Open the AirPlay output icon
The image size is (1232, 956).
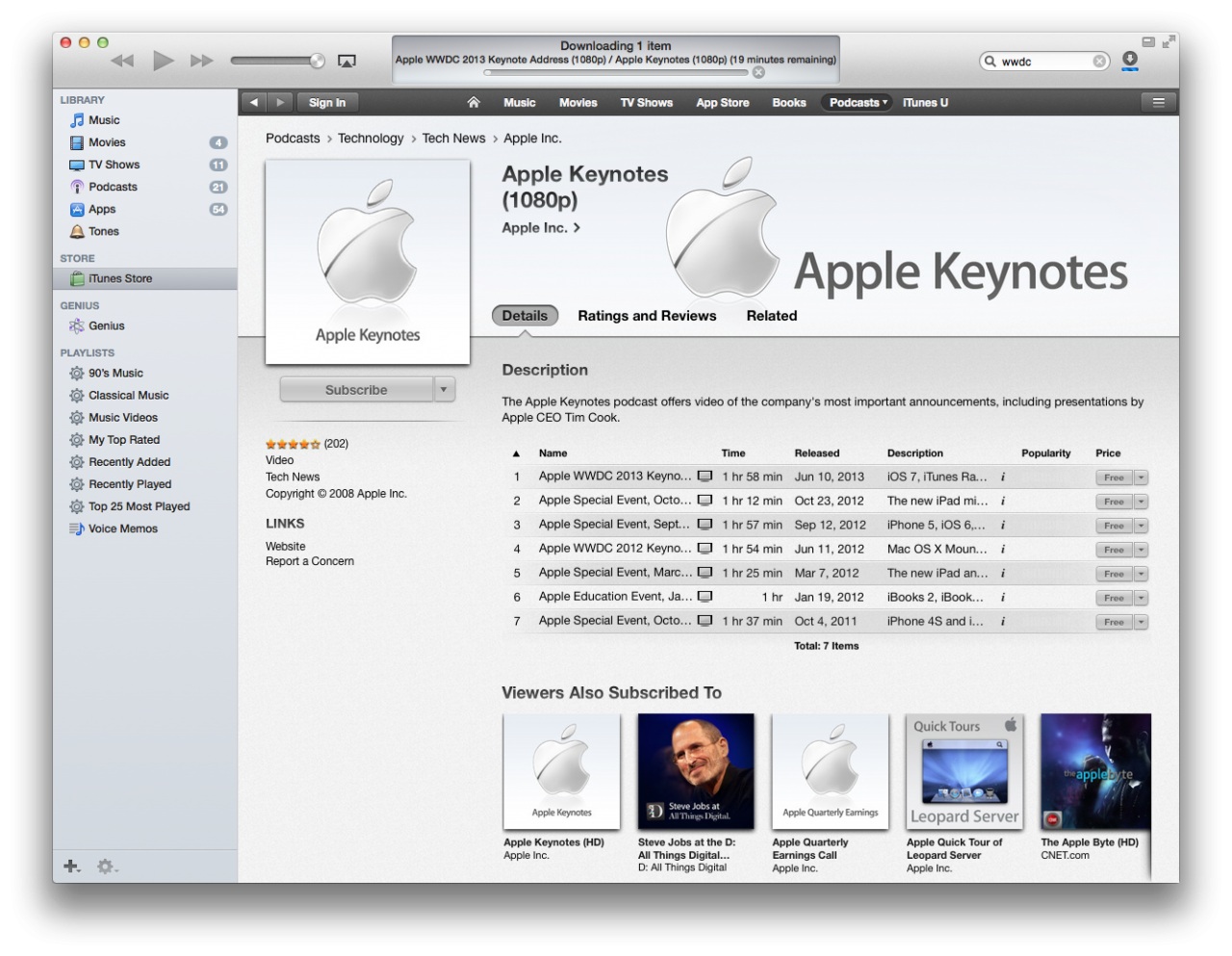point(346,61)
